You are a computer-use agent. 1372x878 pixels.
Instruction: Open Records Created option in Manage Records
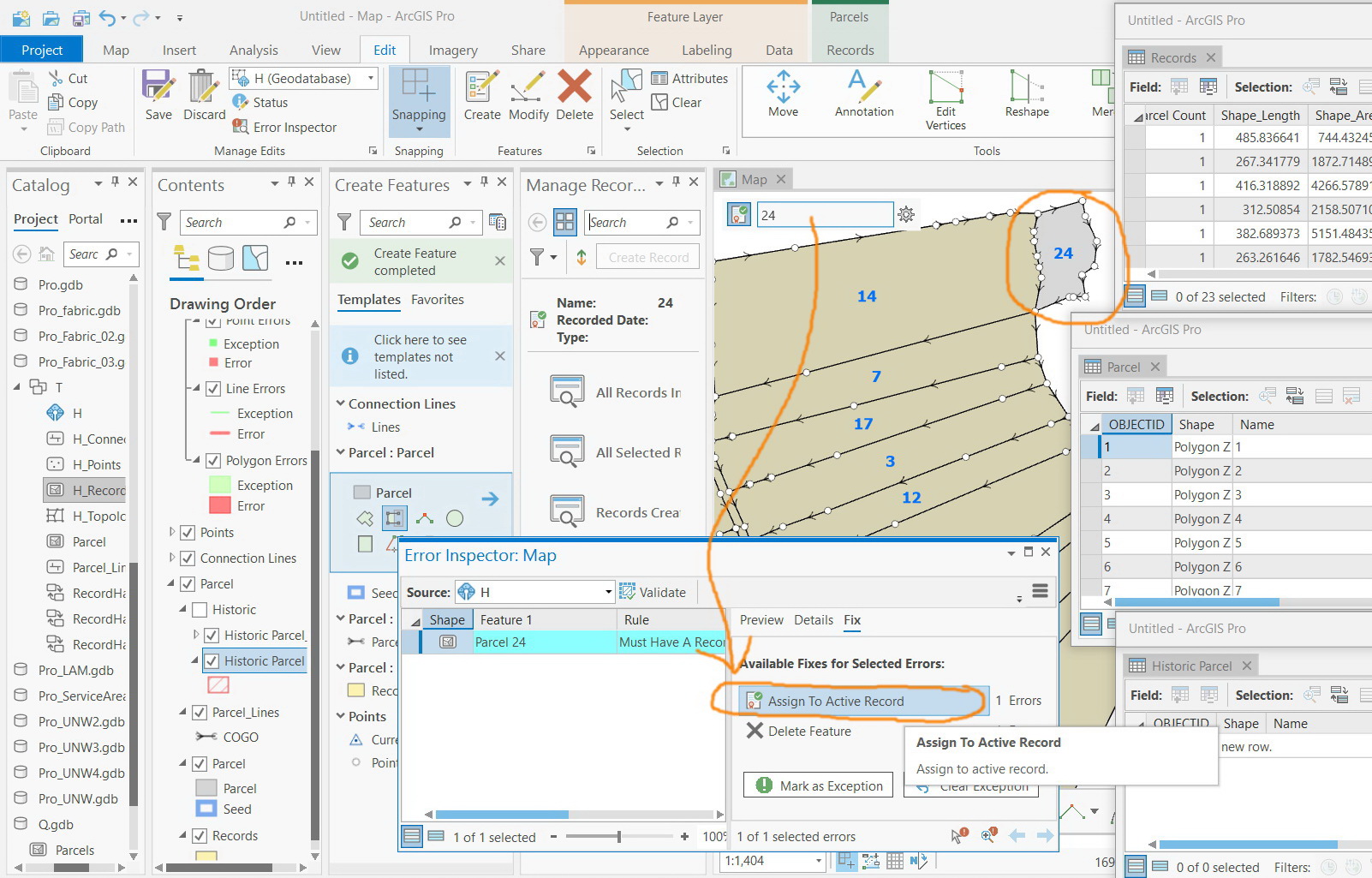coord(617,512)
